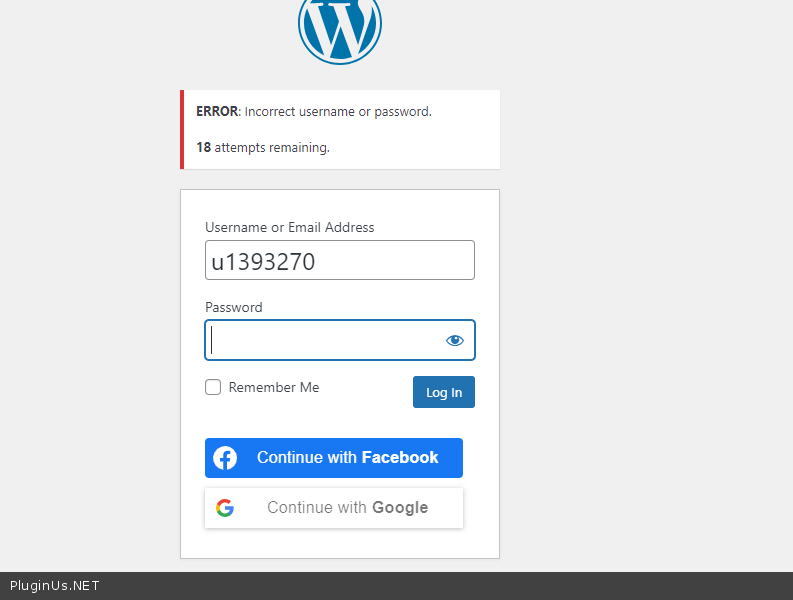Open the PluginUs.NET footer link
This screenshot has height=600, width=793.
[55, 586]
